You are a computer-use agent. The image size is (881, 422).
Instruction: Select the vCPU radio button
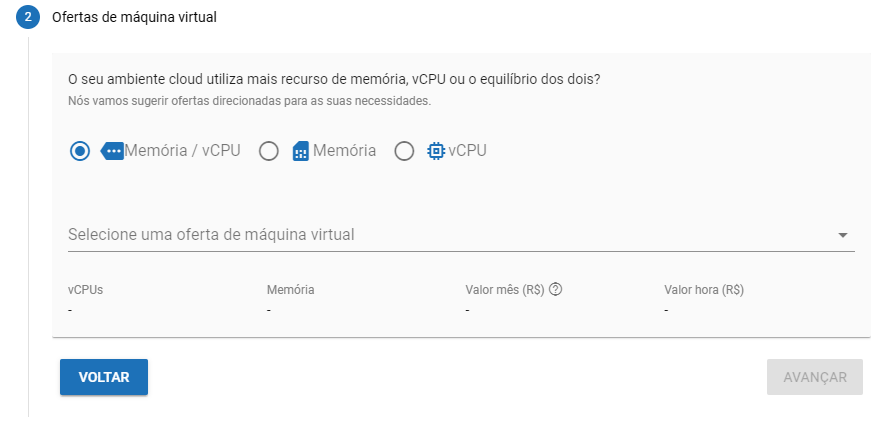pos(404,151)
